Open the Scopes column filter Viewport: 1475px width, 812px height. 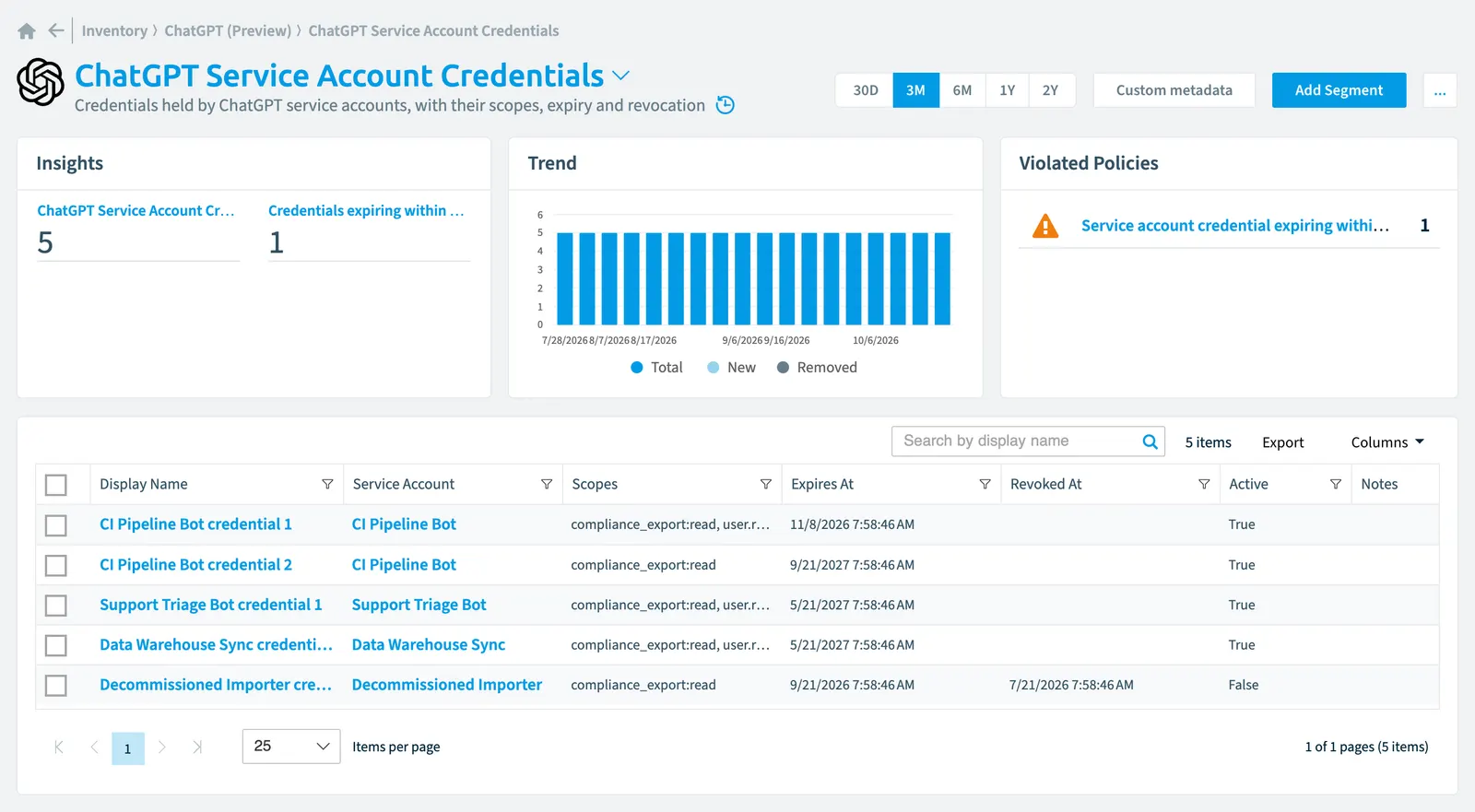tap(765, 484)
